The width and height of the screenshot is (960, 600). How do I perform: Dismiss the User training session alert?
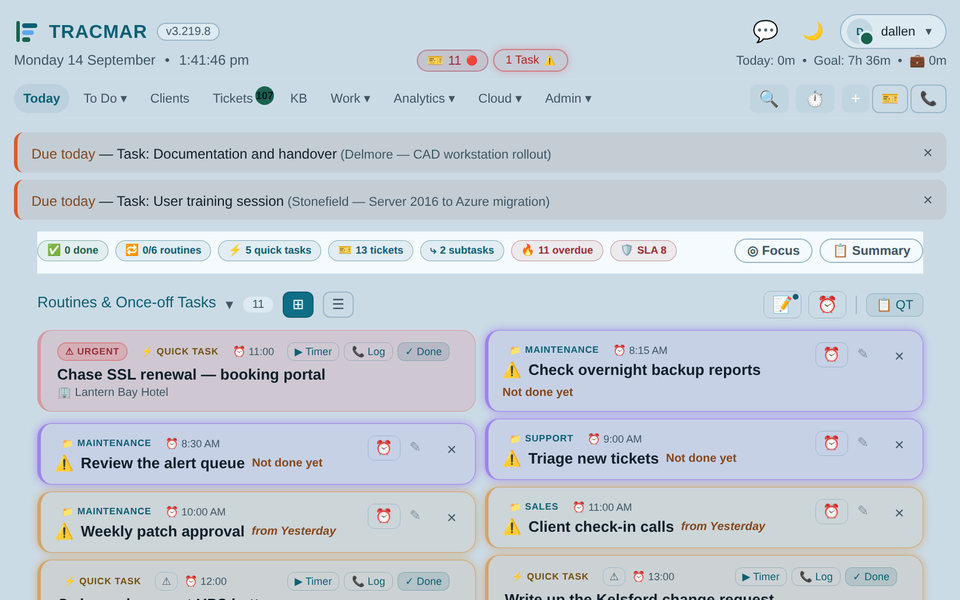(928, 200)
